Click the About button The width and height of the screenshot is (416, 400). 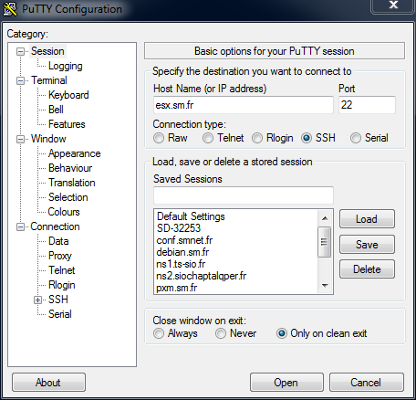pos(49,382)
